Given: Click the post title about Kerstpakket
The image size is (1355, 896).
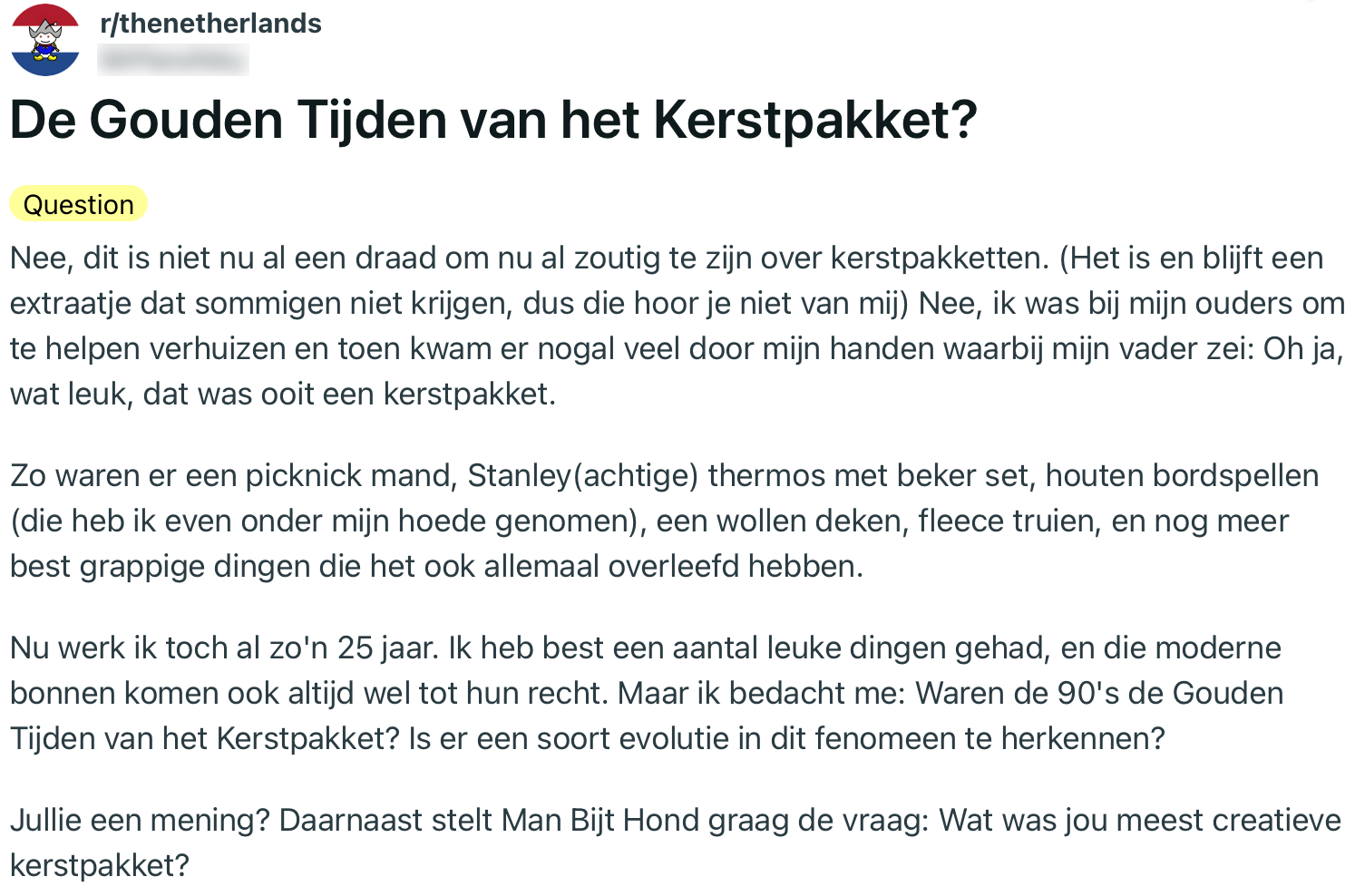Looking at the screenshot, I should [x=493, y=120].
